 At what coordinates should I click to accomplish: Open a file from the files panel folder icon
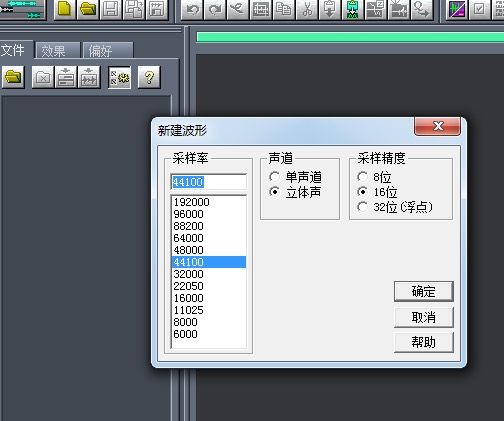[x=13, y=77]
